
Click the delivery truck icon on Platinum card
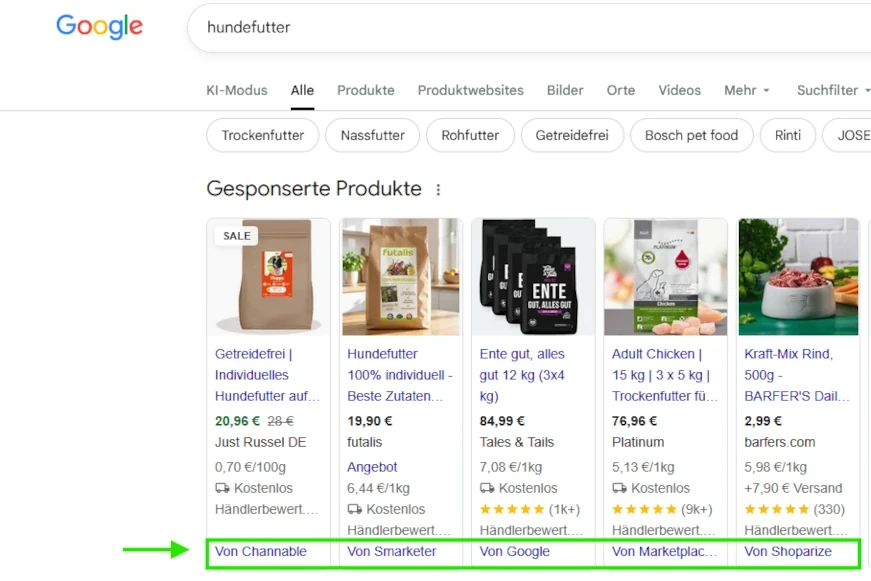point(619,488)
